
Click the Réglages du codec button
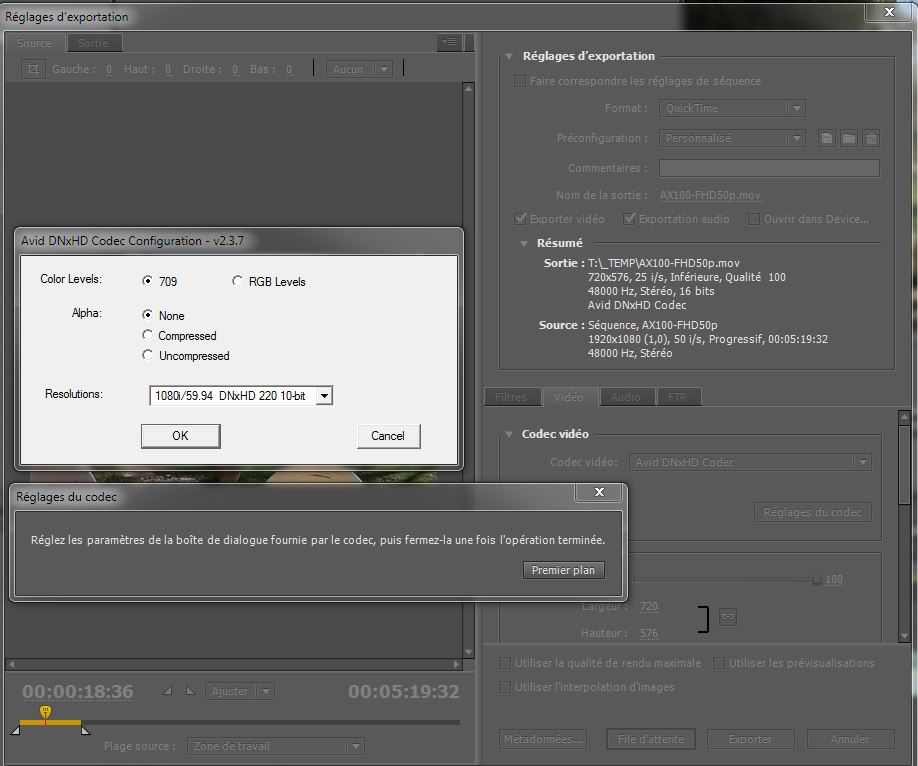813,512
